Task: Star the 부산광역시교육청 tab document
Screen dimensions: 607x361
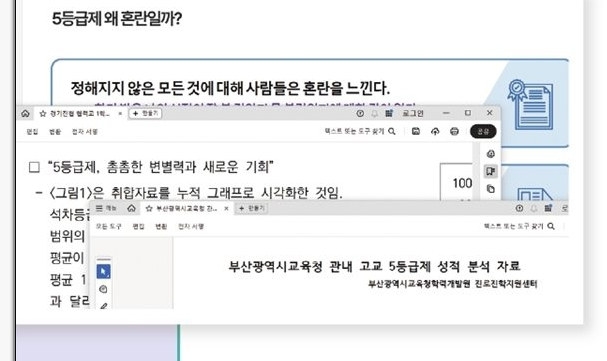Action: tap(149, 209)
